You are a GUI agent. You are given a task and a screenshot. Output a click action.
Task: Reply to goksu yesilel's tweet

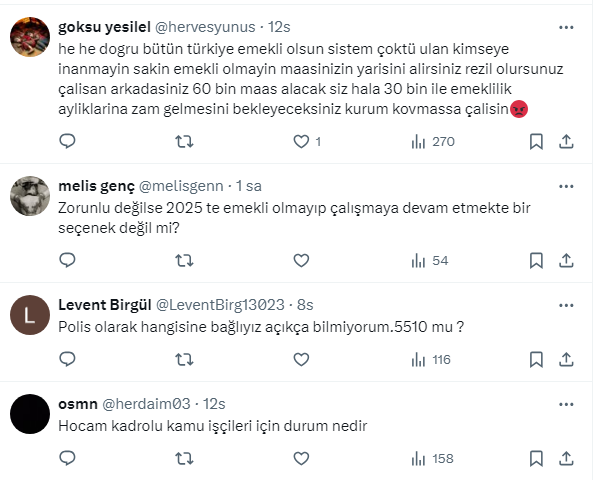tap(68, 142)
